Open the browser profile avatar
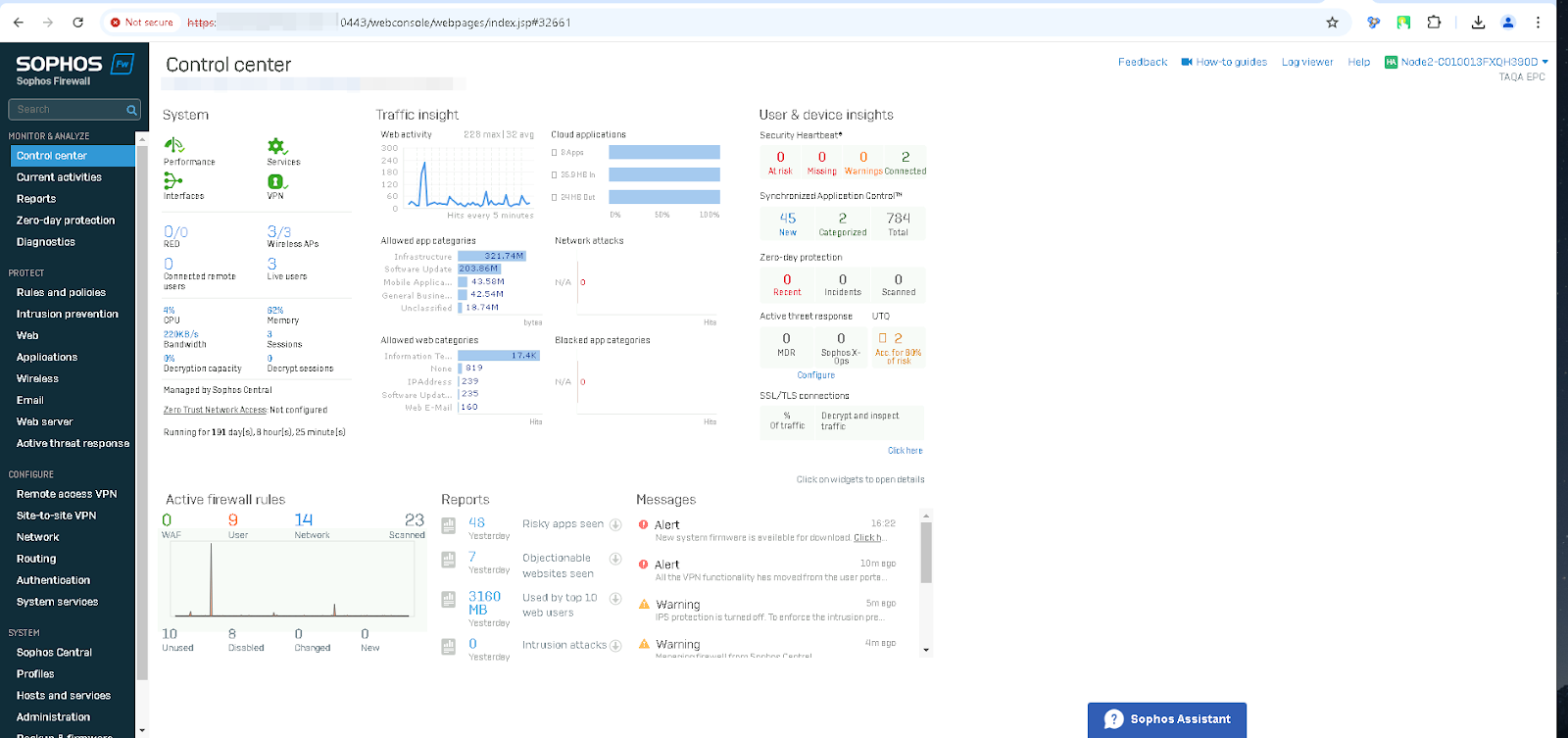This screenshot has width=1568, height=738. coord(1508,23)
